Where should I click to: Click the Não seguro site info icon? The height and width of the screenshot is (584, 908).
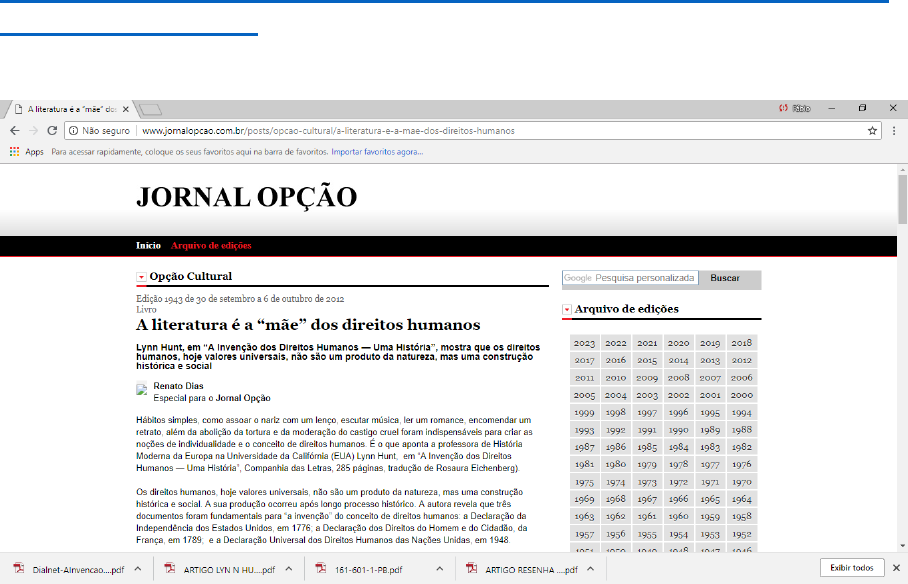click(73, 130)
